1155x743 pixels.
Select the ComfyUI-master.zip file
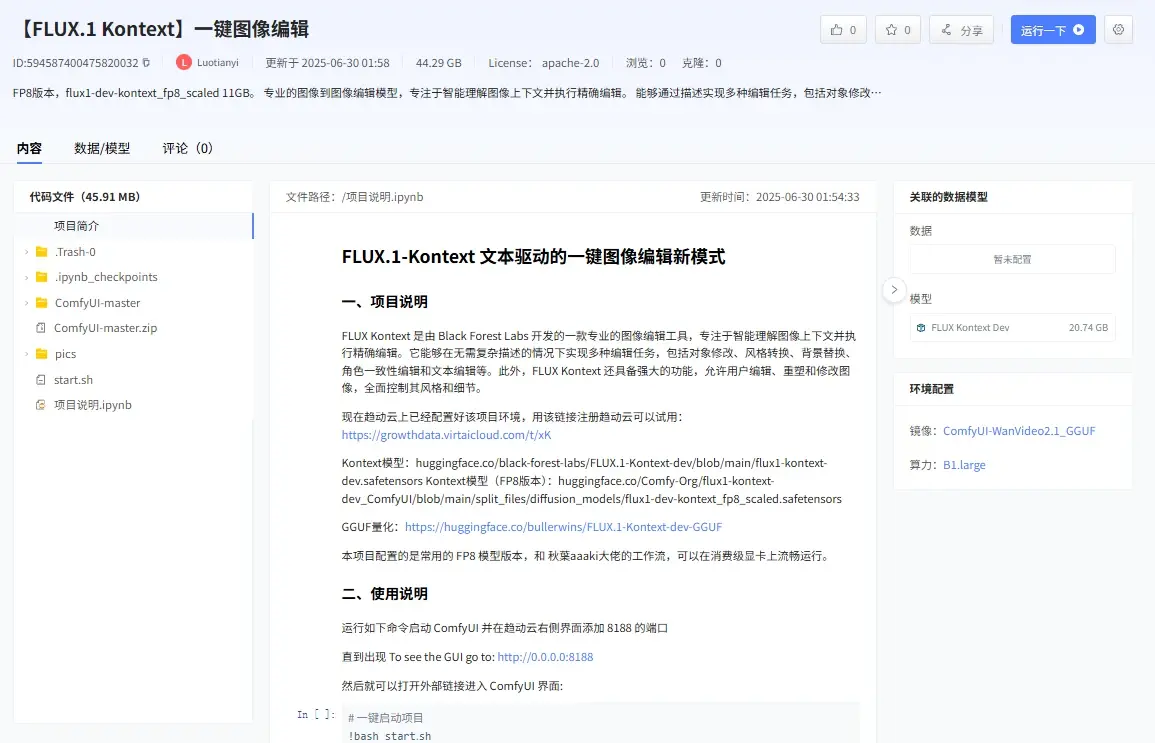click(105, 328)
